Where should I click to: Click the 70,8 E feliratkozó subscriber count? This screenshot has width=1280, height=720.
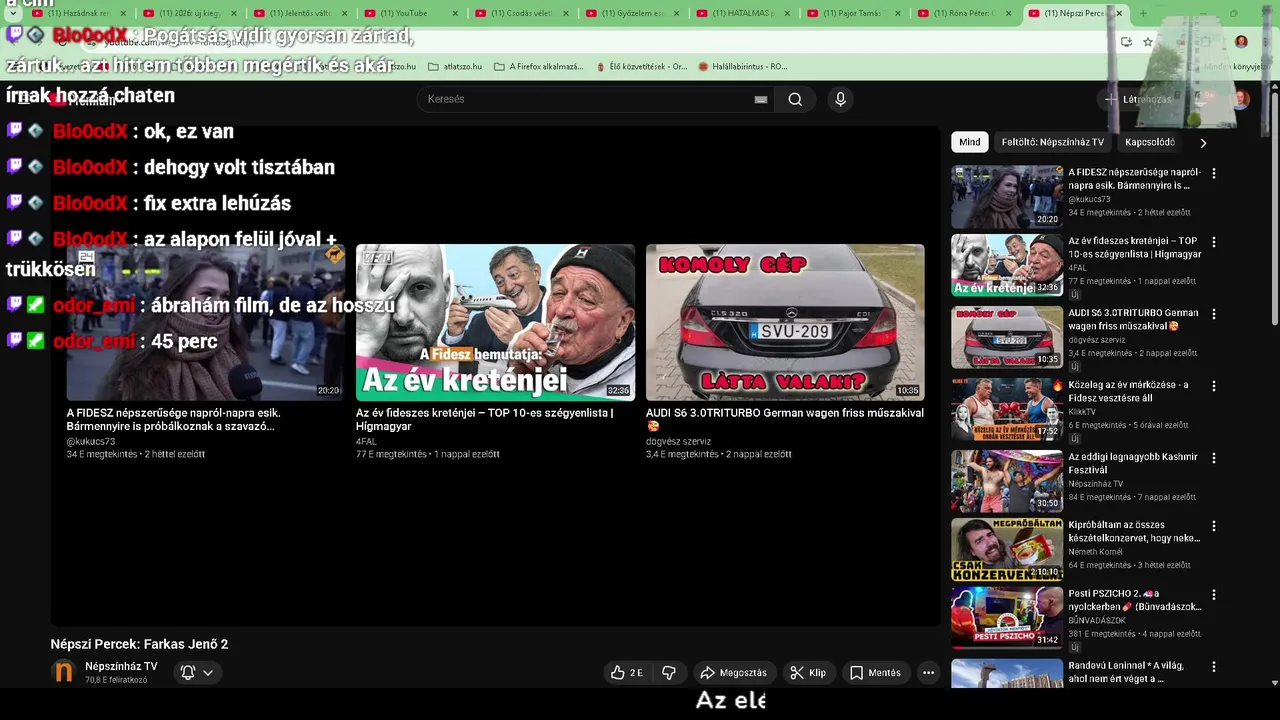[x=116, y=680]
